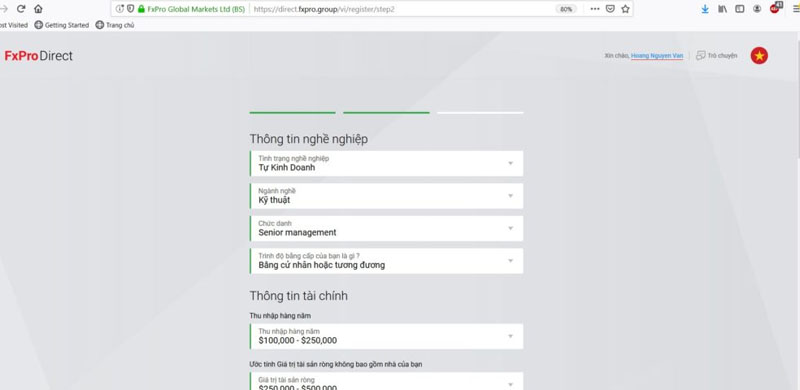This screenshot has width=800, height=390.
Task: Click the second green progress step bar
Action: 386,112
